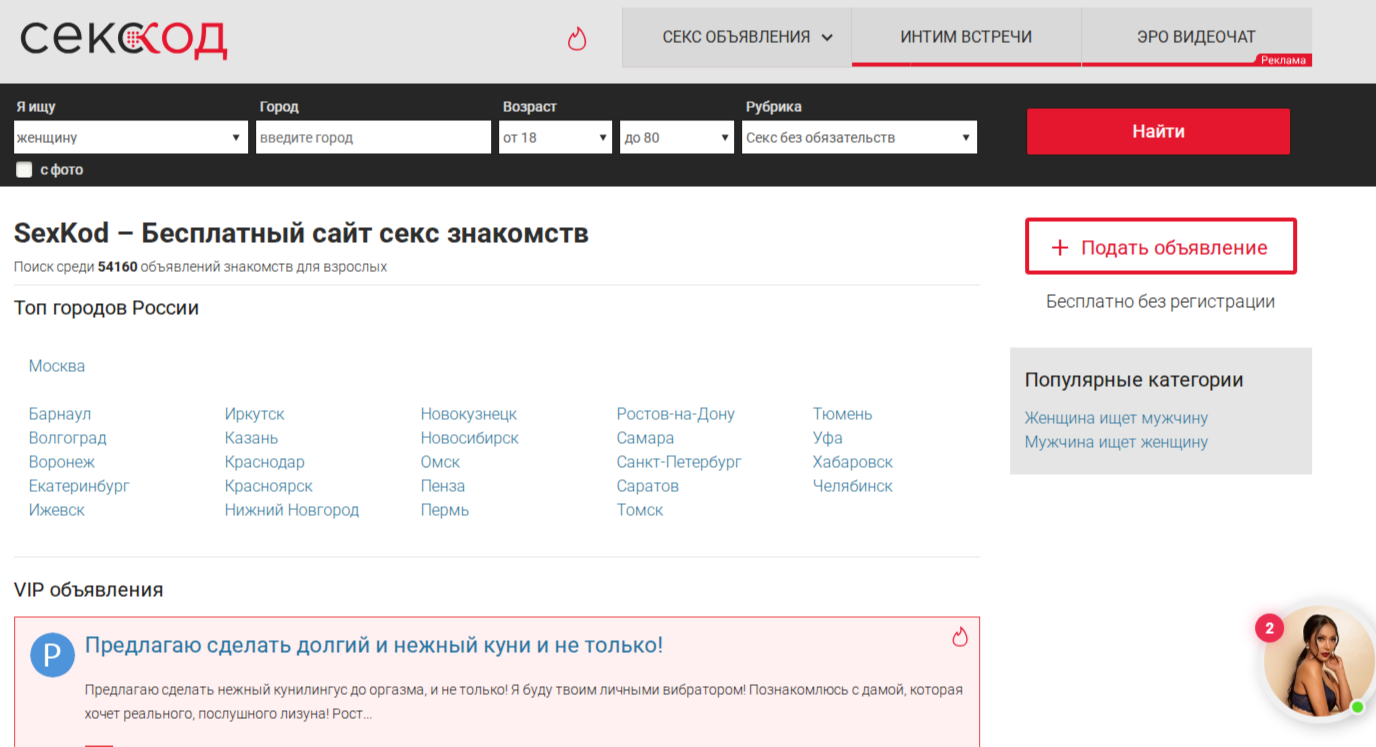Click the round "P" avatar on the VIP ad
1376x747 pixels.
tap(52, 655)
